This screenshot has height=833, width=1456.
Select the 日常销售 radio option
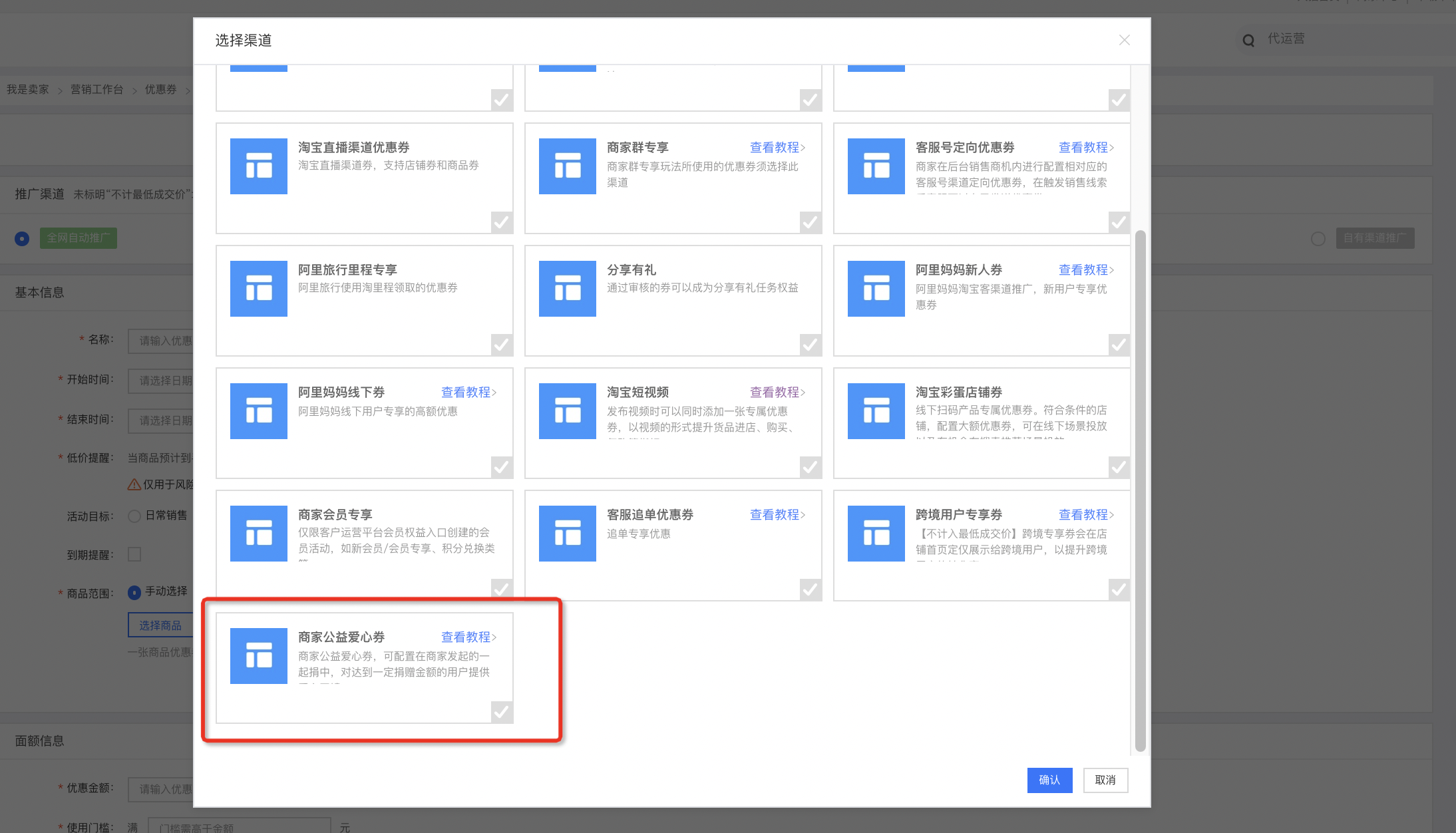(134, 516)
